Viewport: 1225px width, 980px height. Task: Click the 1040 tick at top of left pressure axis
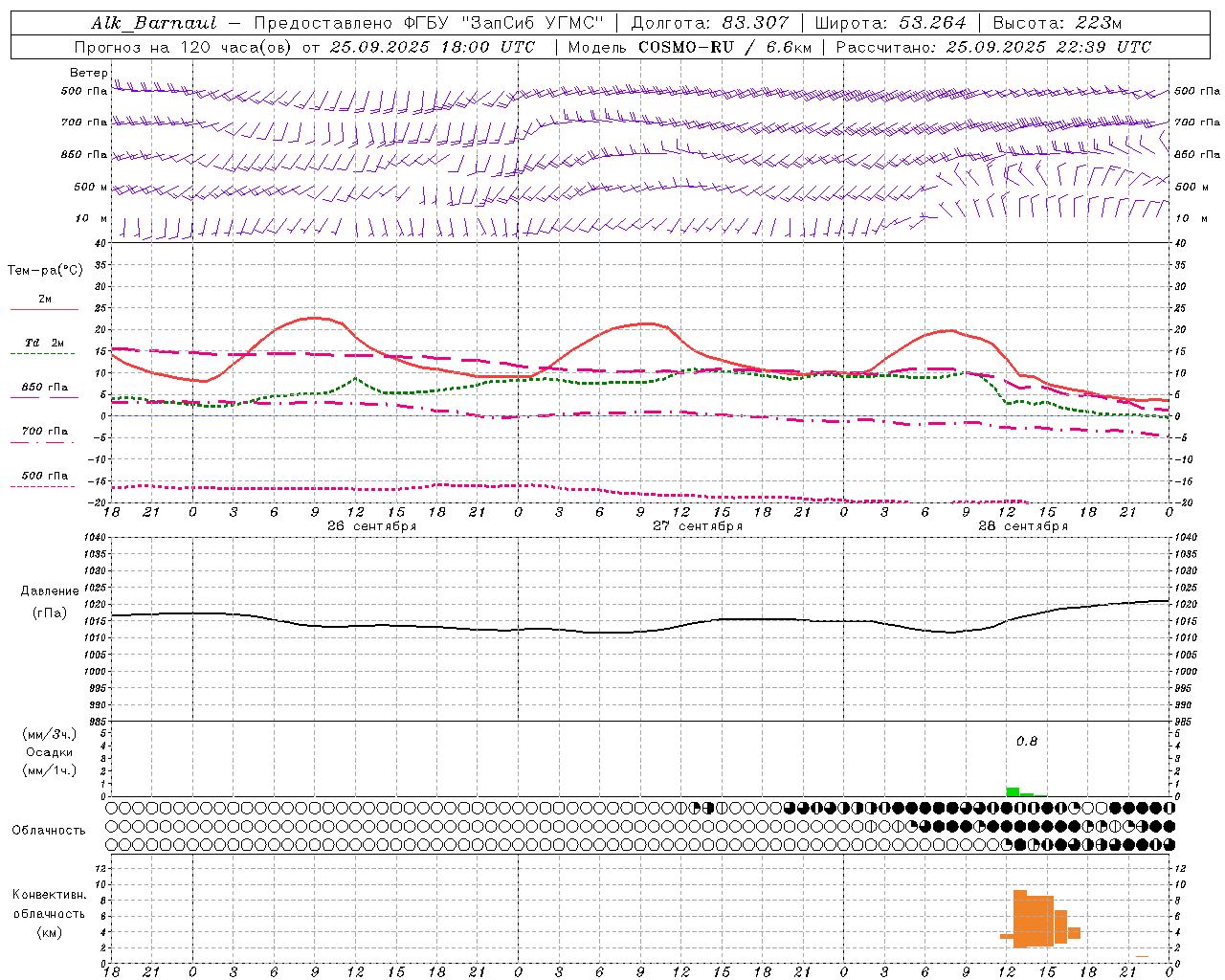click(97, 538)
